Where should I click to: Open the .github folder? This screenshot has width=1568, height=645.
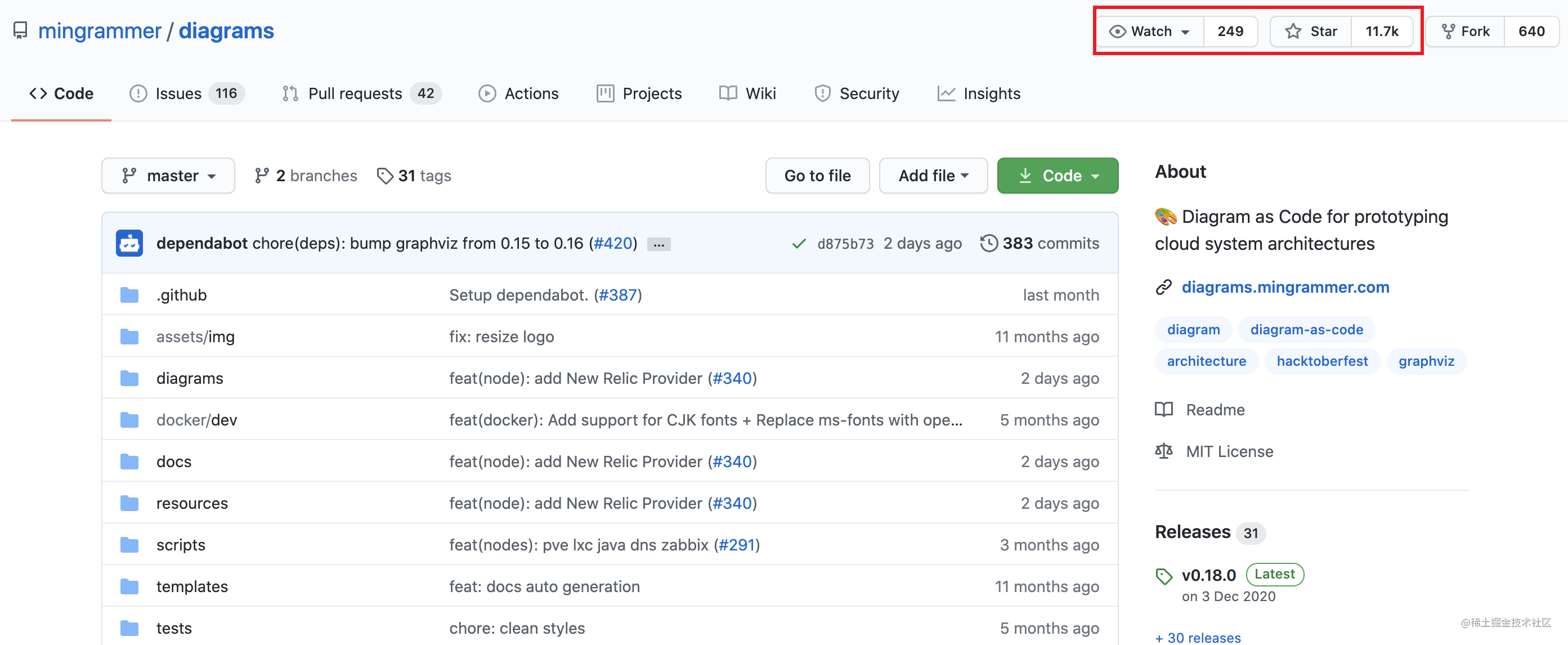click(x=181, y=294)
